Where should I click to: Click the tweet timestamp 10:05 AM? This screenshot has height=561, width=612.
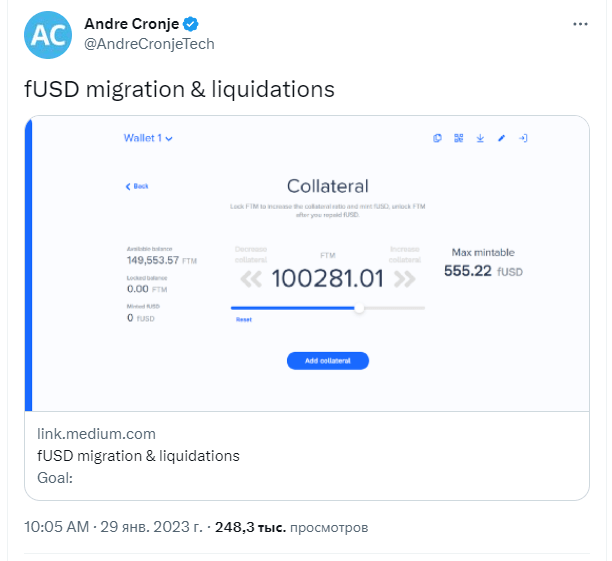click(57, 527)
